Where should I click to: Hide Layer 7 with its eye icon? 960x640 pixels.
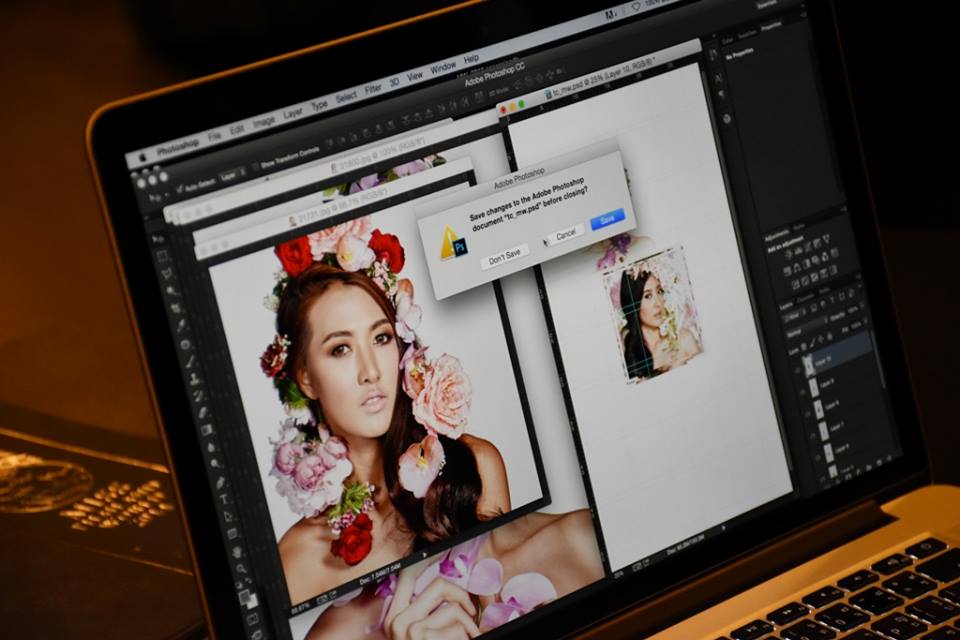click(812, 435)
